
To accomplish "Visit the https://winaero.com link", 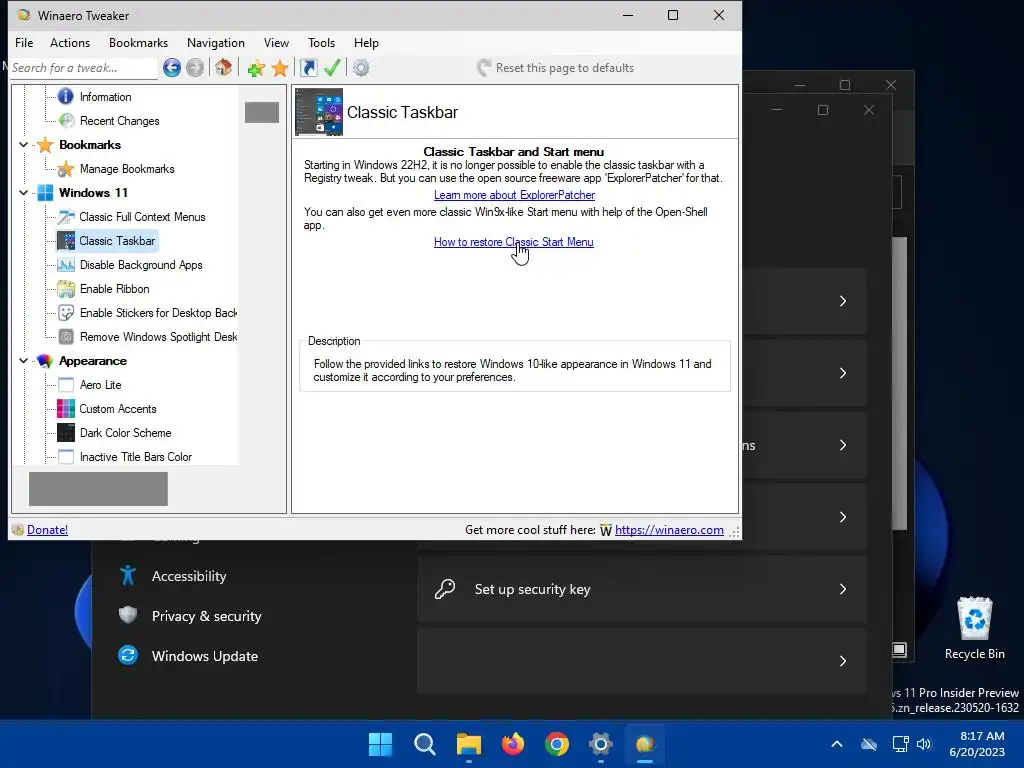I will click(x=669, y=530).
